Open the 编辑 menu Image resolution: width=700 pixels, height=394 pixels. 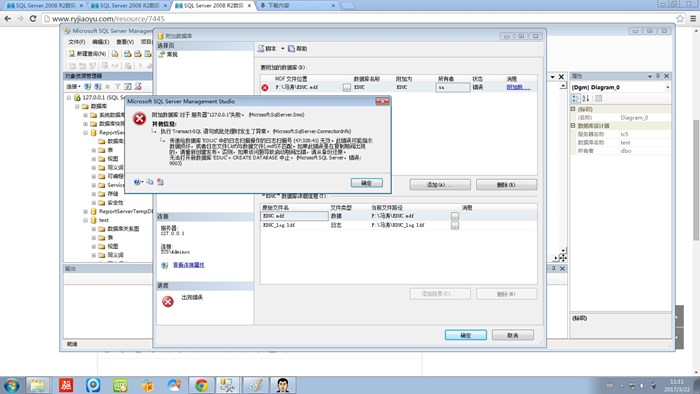[x=100, y=41]
